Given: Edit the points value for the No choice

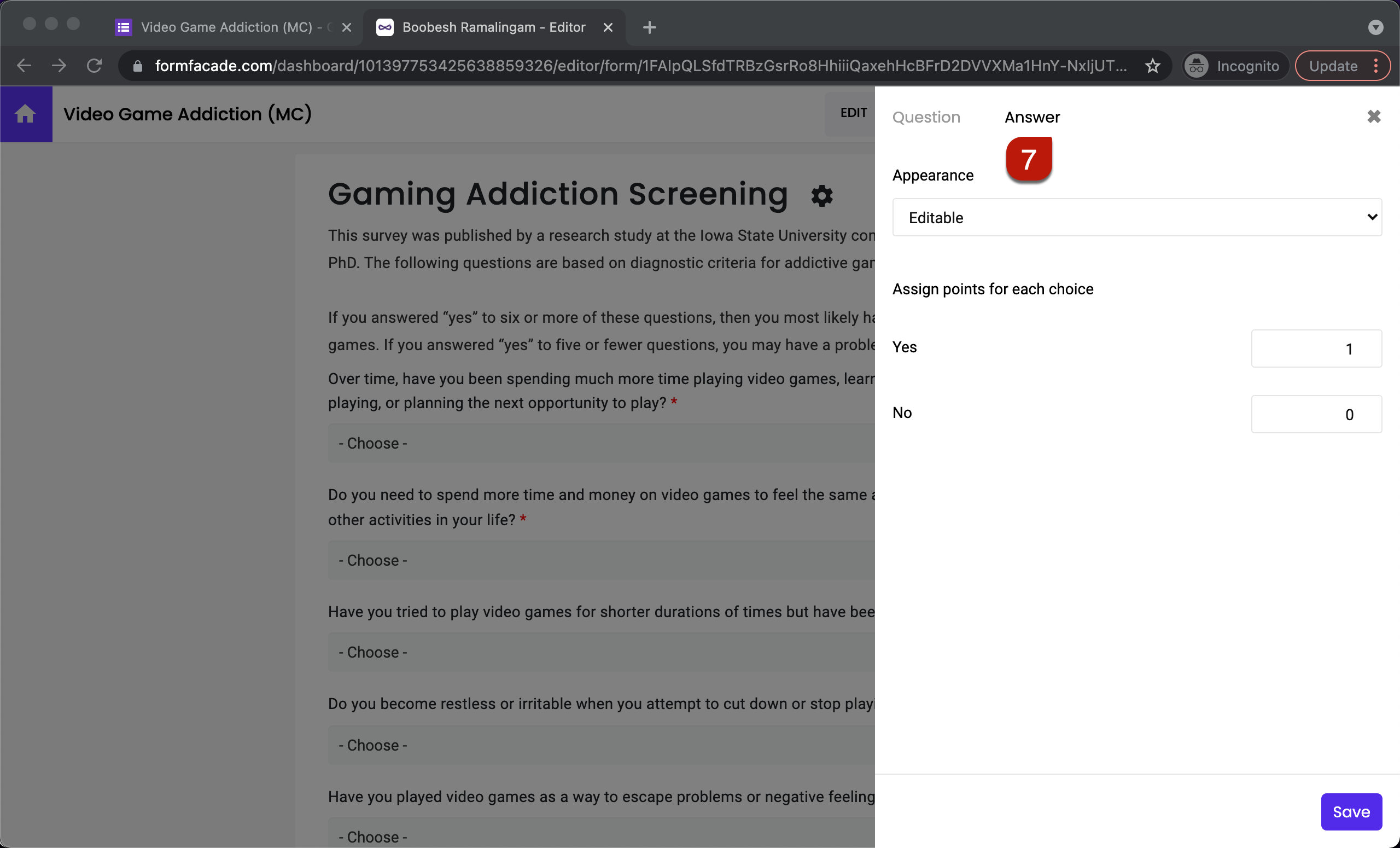Looking at the screenshot, I should pyautogui.click(x=1316, y=414).
